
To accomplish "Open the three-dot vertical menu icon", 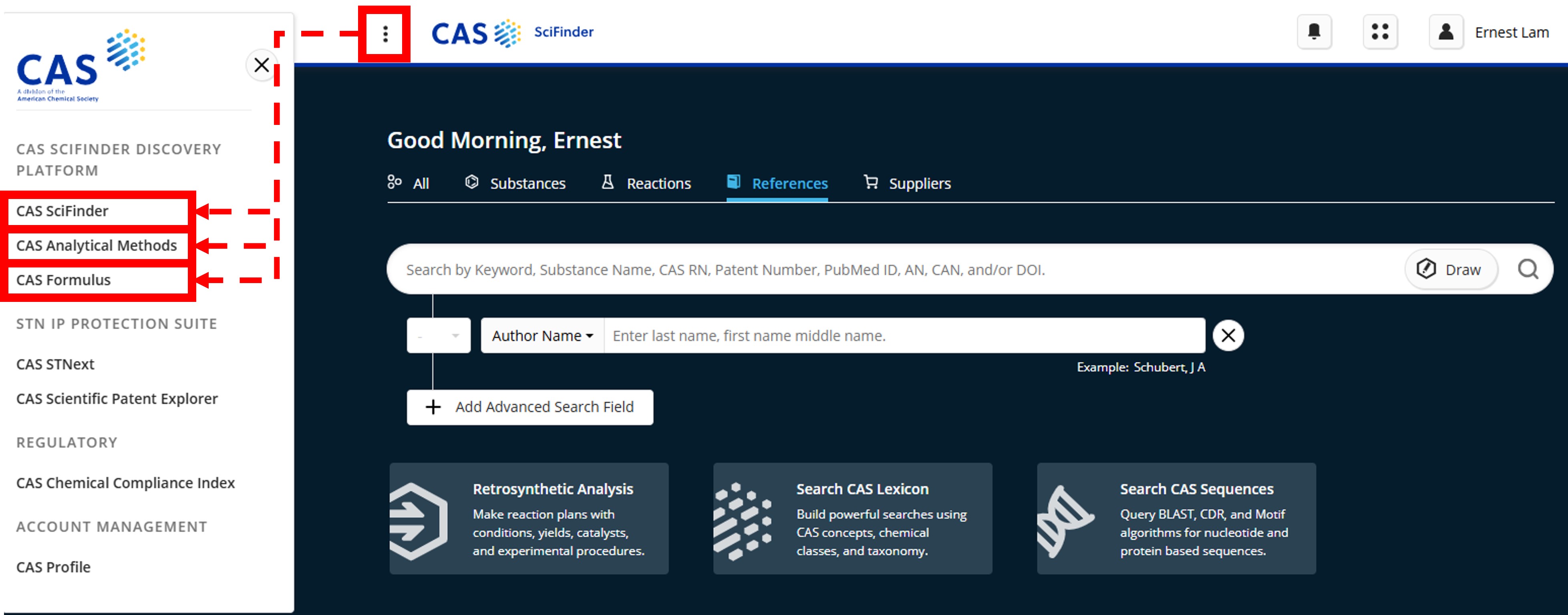I will pos(385,34).
